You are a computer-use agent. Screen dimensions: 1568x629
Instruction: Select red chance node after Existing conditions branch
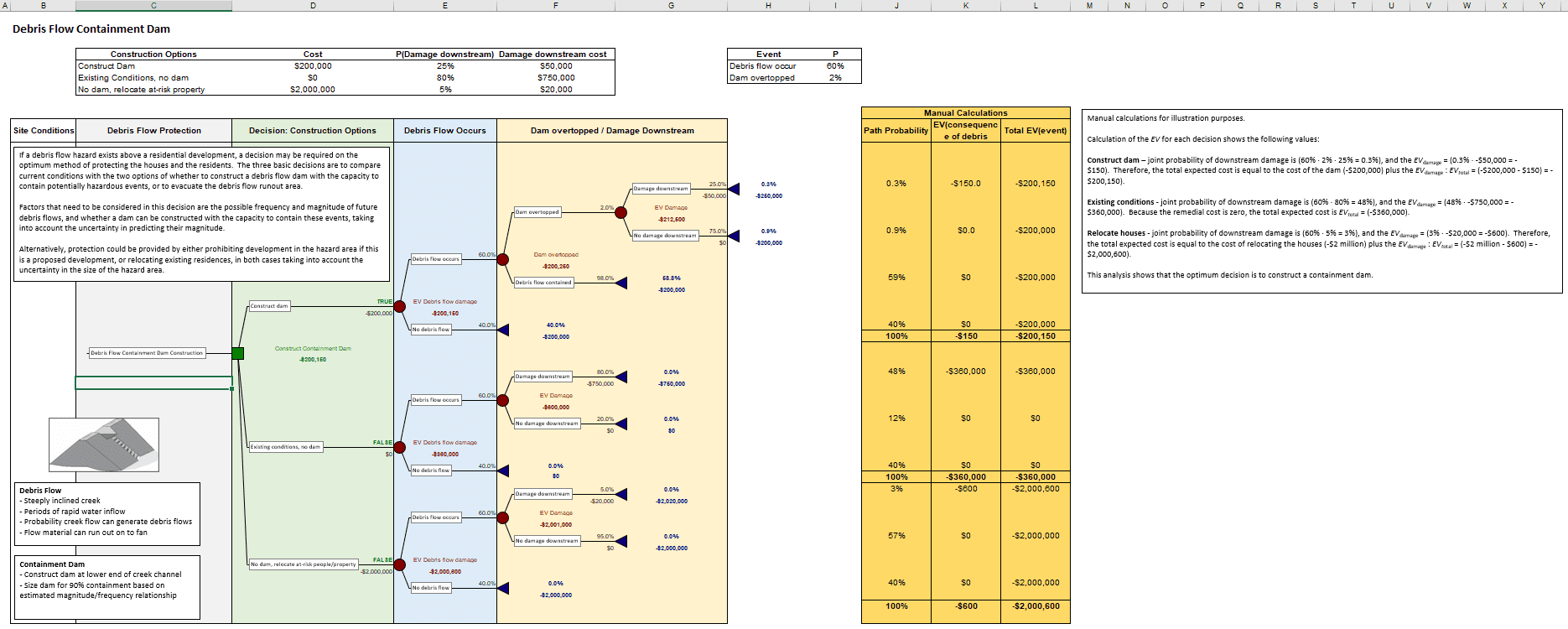tap(400, 448)
